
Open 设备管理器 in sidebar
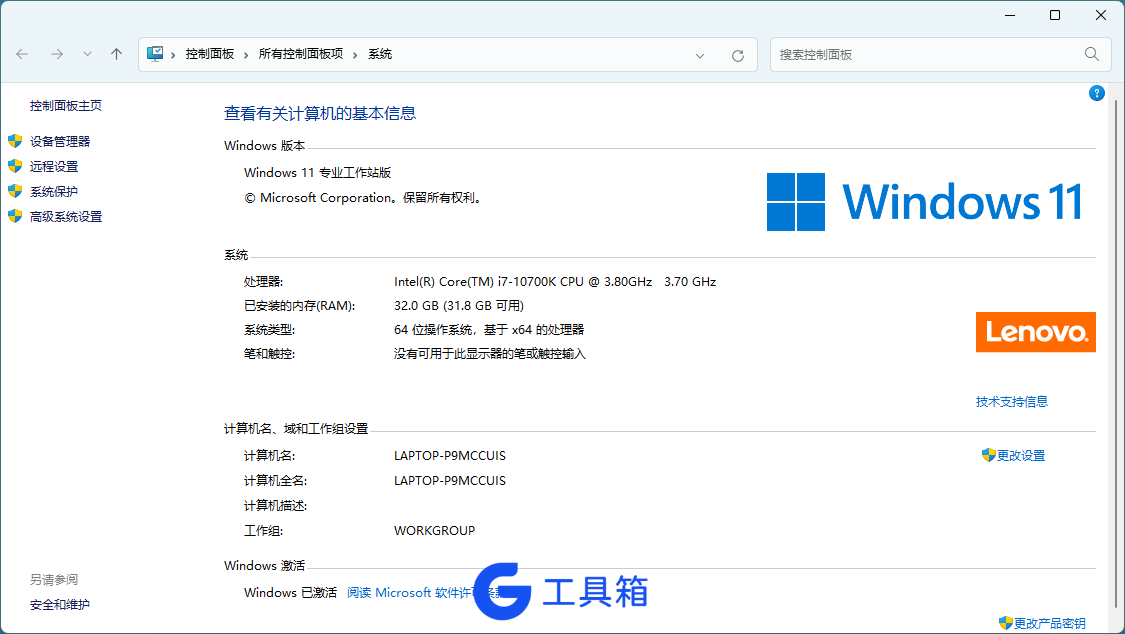[60, 141]
